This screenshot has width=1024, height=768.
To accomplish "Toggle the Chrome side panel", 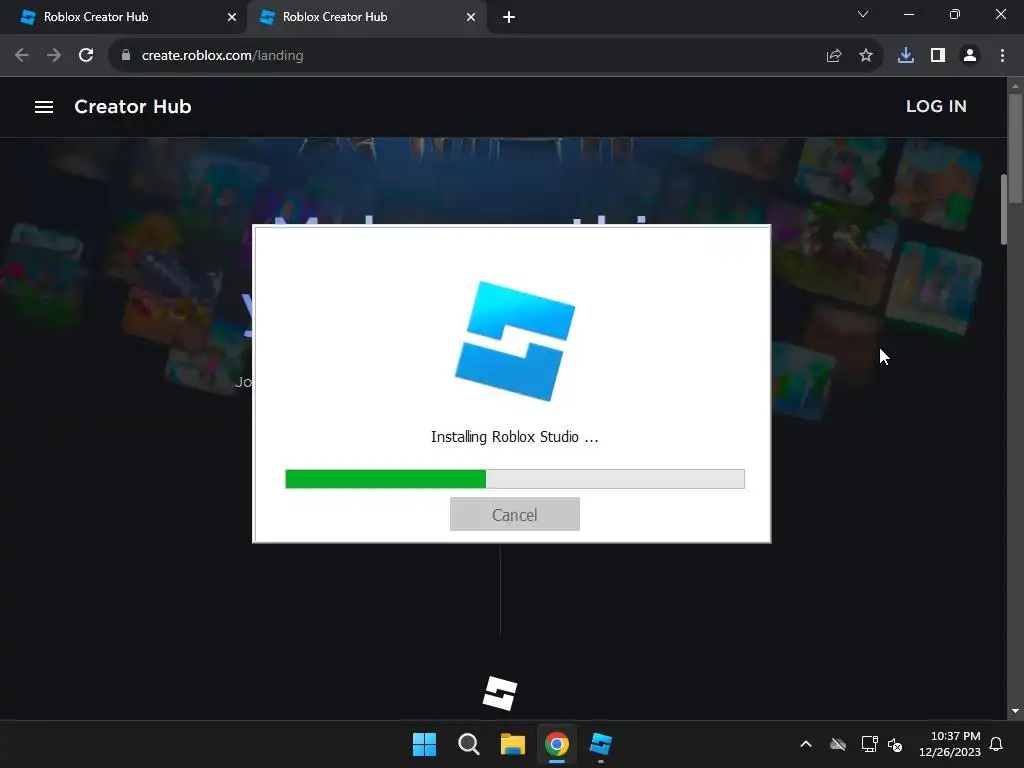I will tap(937, 56).
